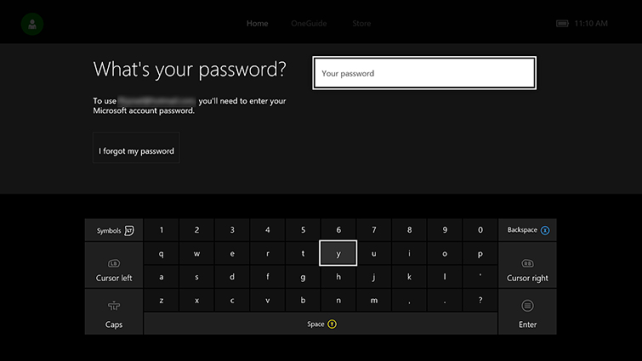Screen dimensions: 642x361
Task: Choose the g key
Action: pyautogui.click(x=303, y=277)
